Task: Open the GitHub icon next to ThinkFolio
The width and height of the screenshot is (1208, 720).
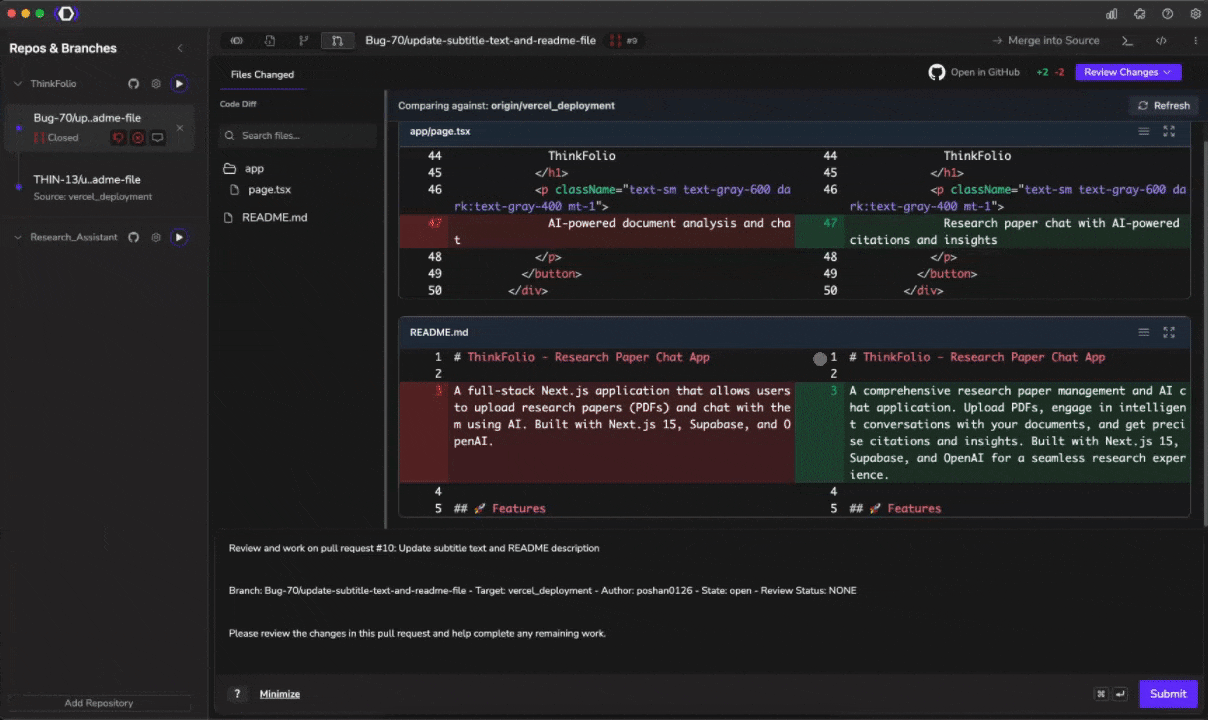Action: pyautogui.click(x=133, y=83)
